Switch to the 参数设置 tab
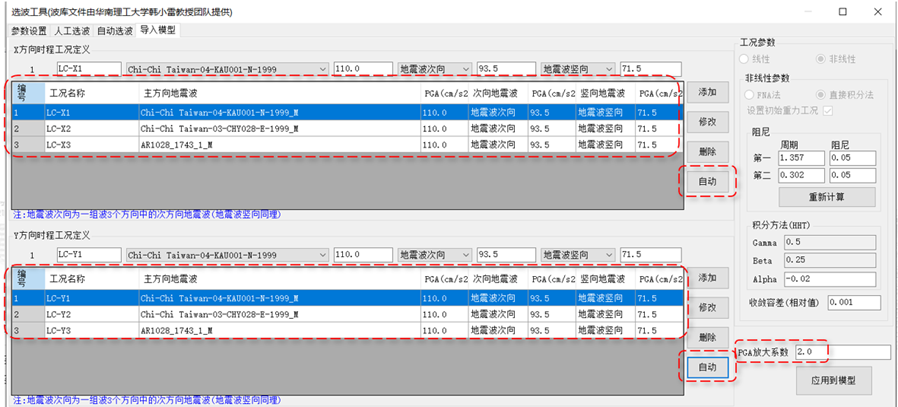The height and width of the screenshot is (407, 898). tap(30, 31)
